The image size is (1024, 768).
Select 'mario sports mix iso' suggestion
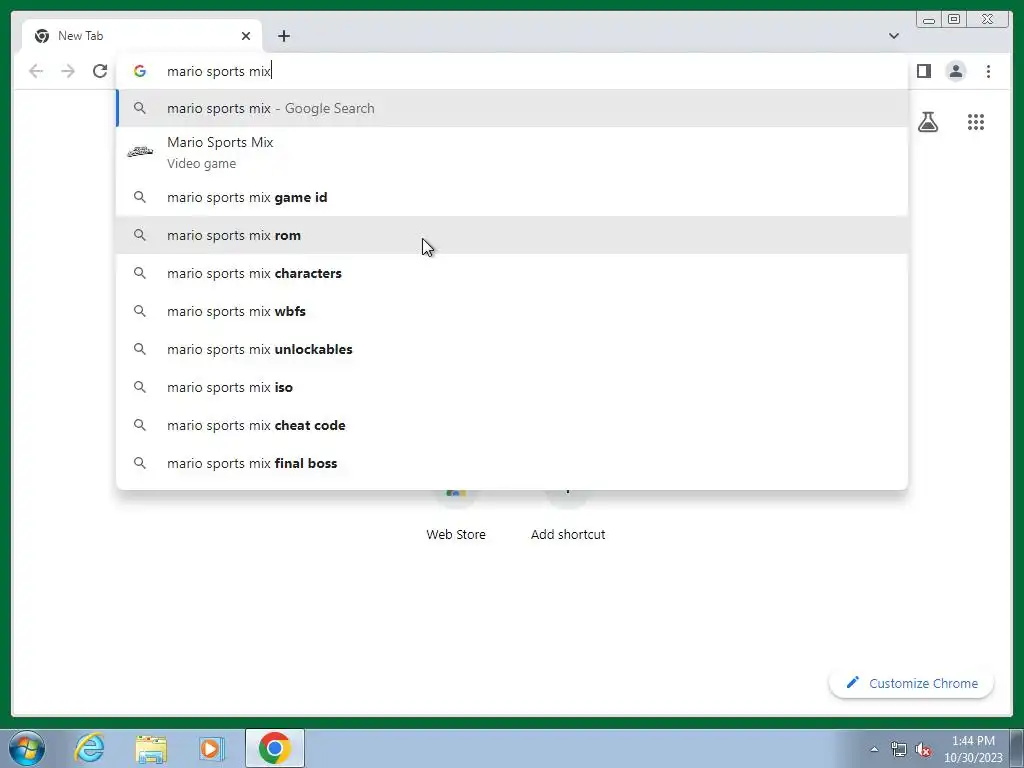(512, 387)
